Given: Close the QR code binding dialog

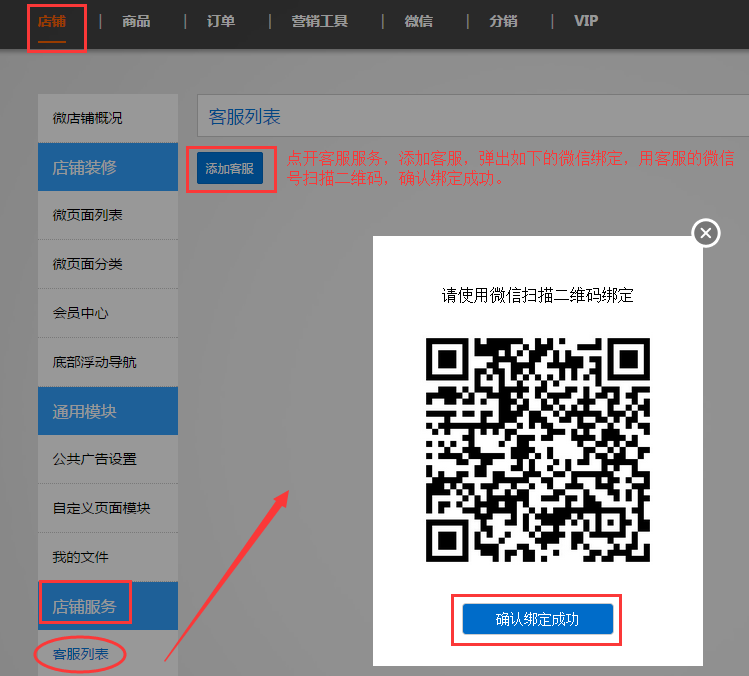Looking at the screenshot, I should click(x=706, y=233).
